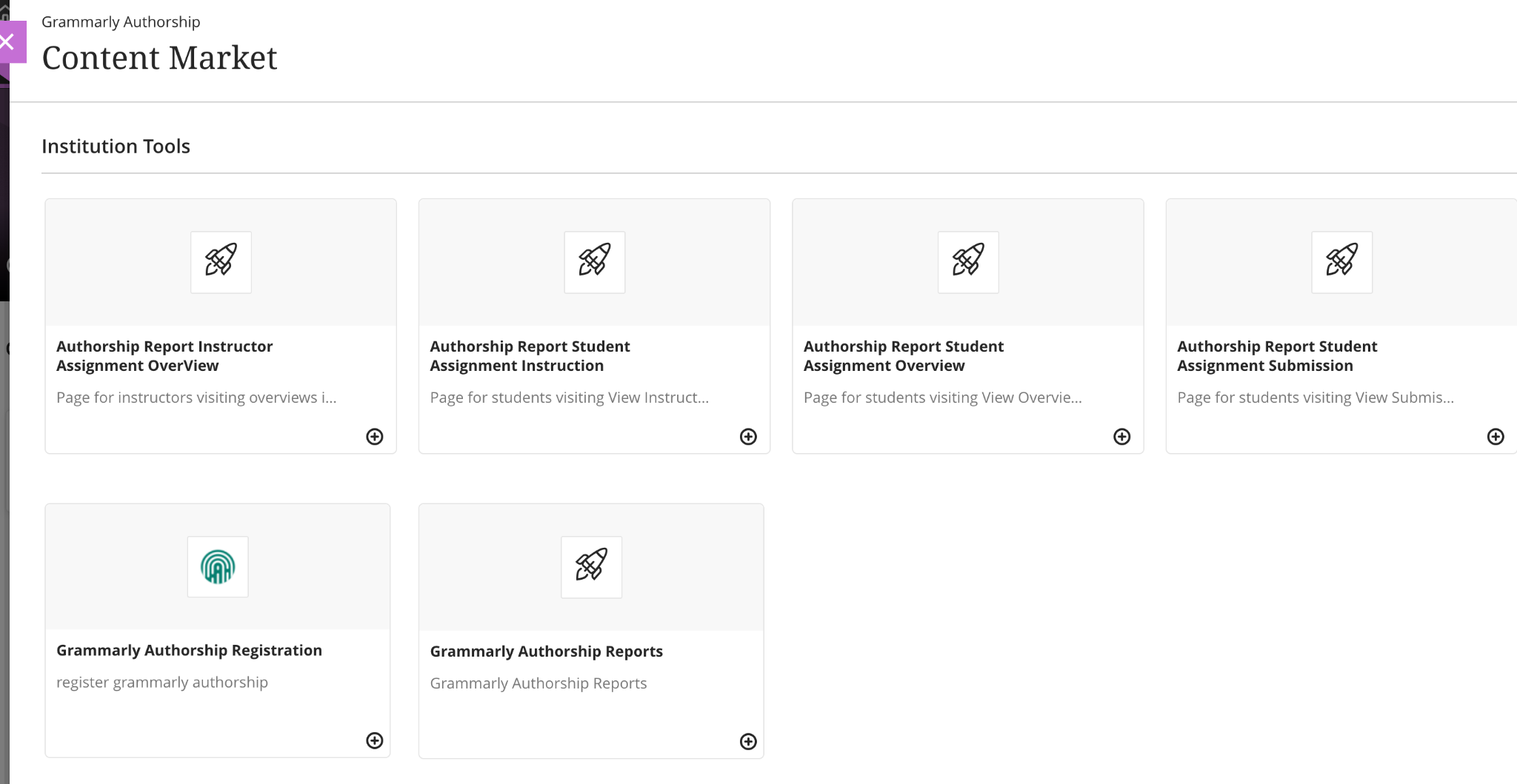
Task: Click rocket icon of Student Assignment Overview card
Action: [968, 262]
